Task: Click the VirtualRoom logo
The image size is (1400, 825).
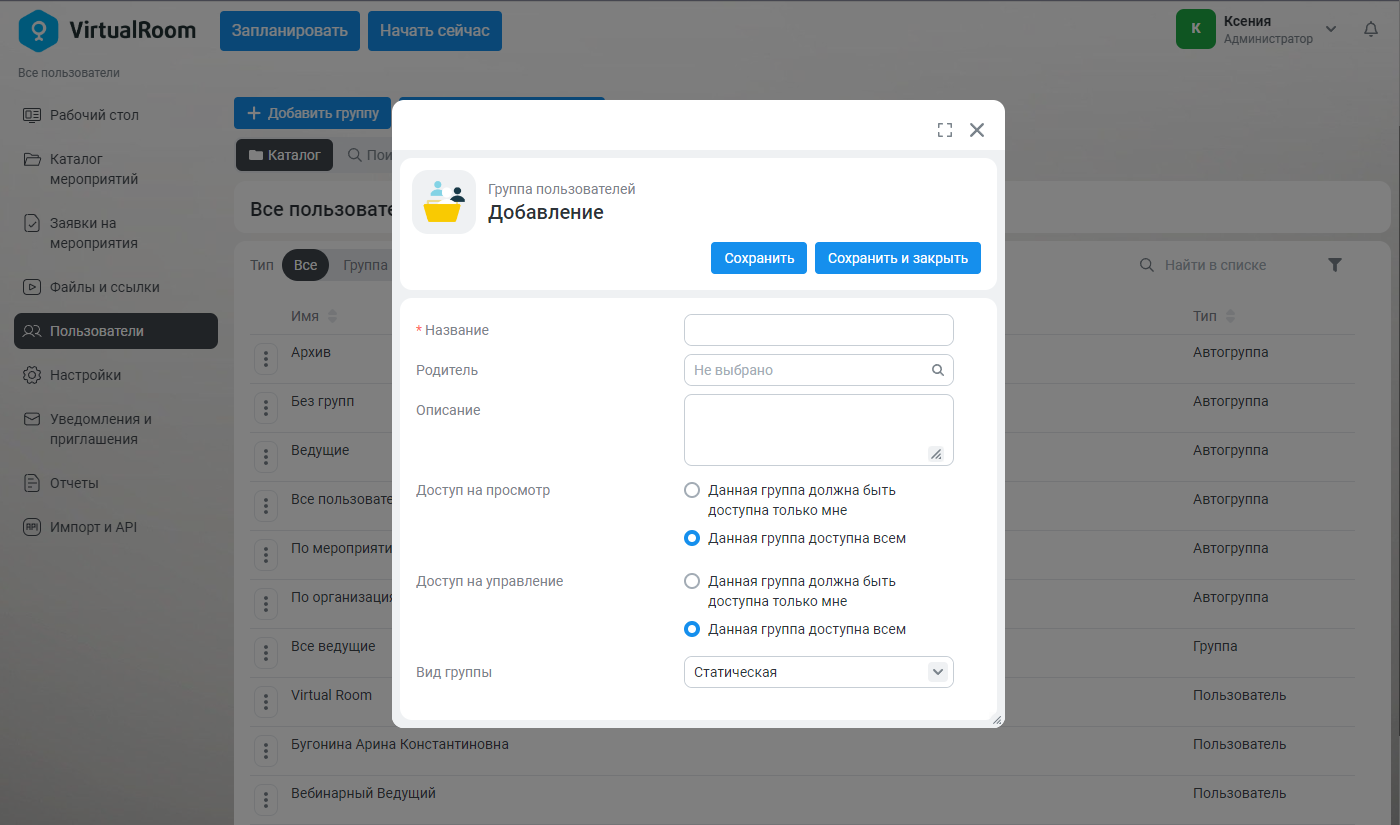Action: coord(106,30)
